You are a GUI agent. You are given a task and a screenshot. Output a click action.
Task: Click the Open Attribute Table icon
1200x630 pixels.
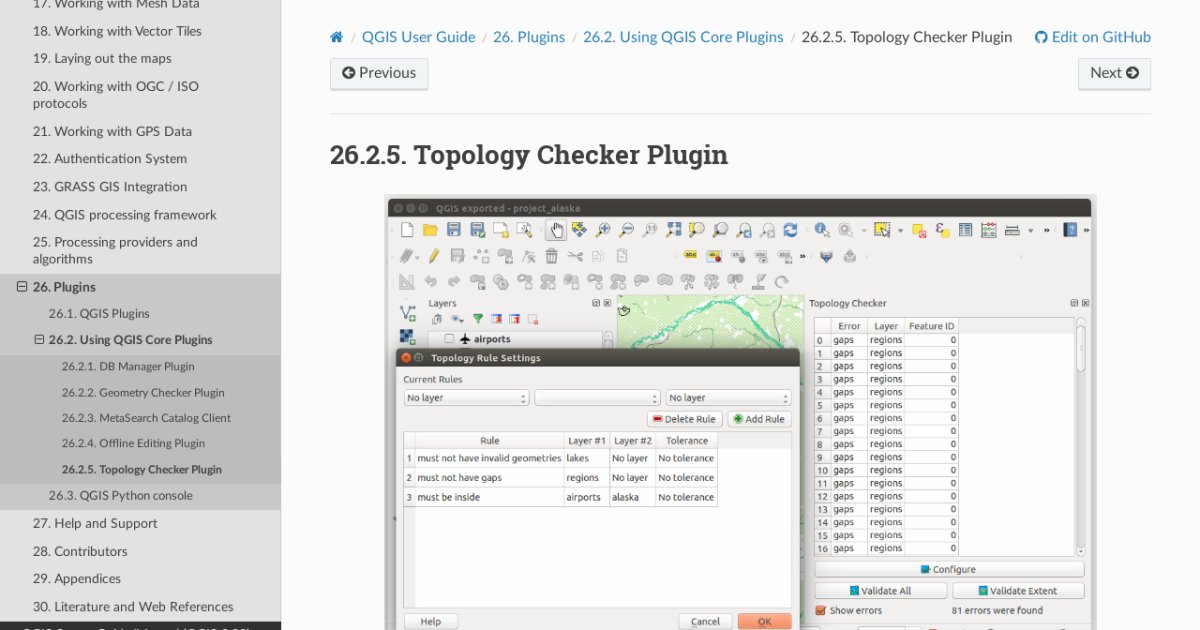point(965,230)
